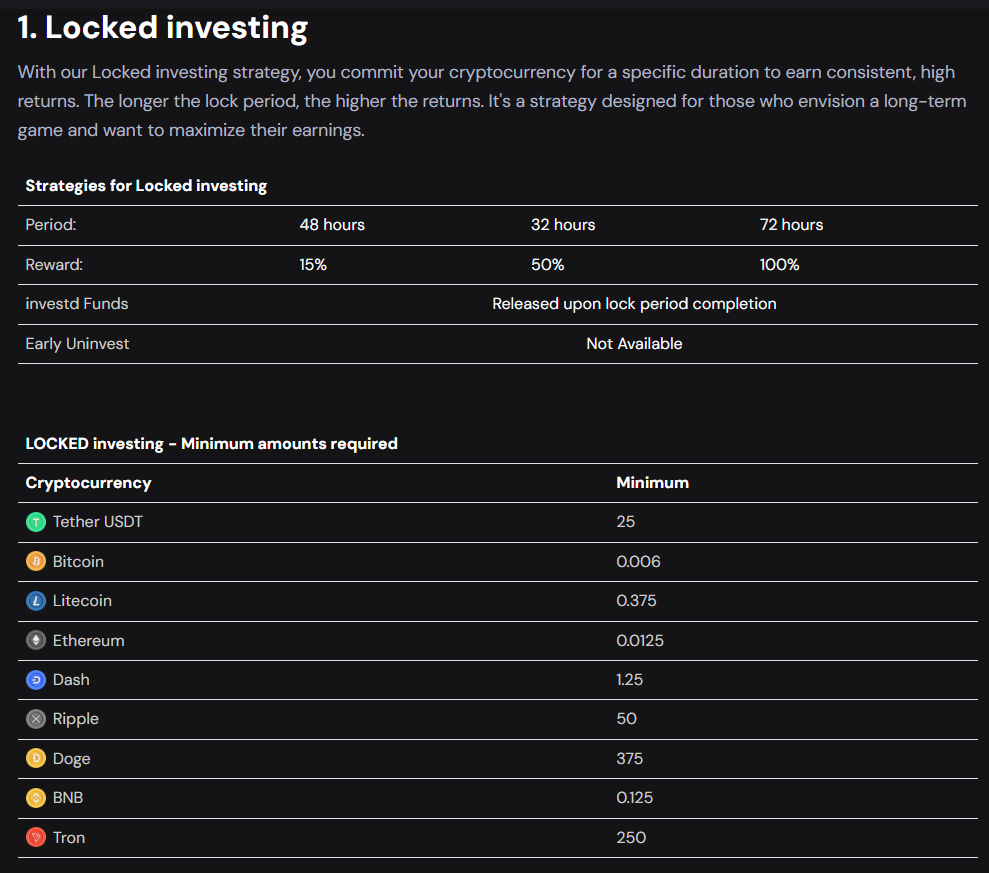
Task: Select the 48 hours period cell
Action: [x=332, y=225]
